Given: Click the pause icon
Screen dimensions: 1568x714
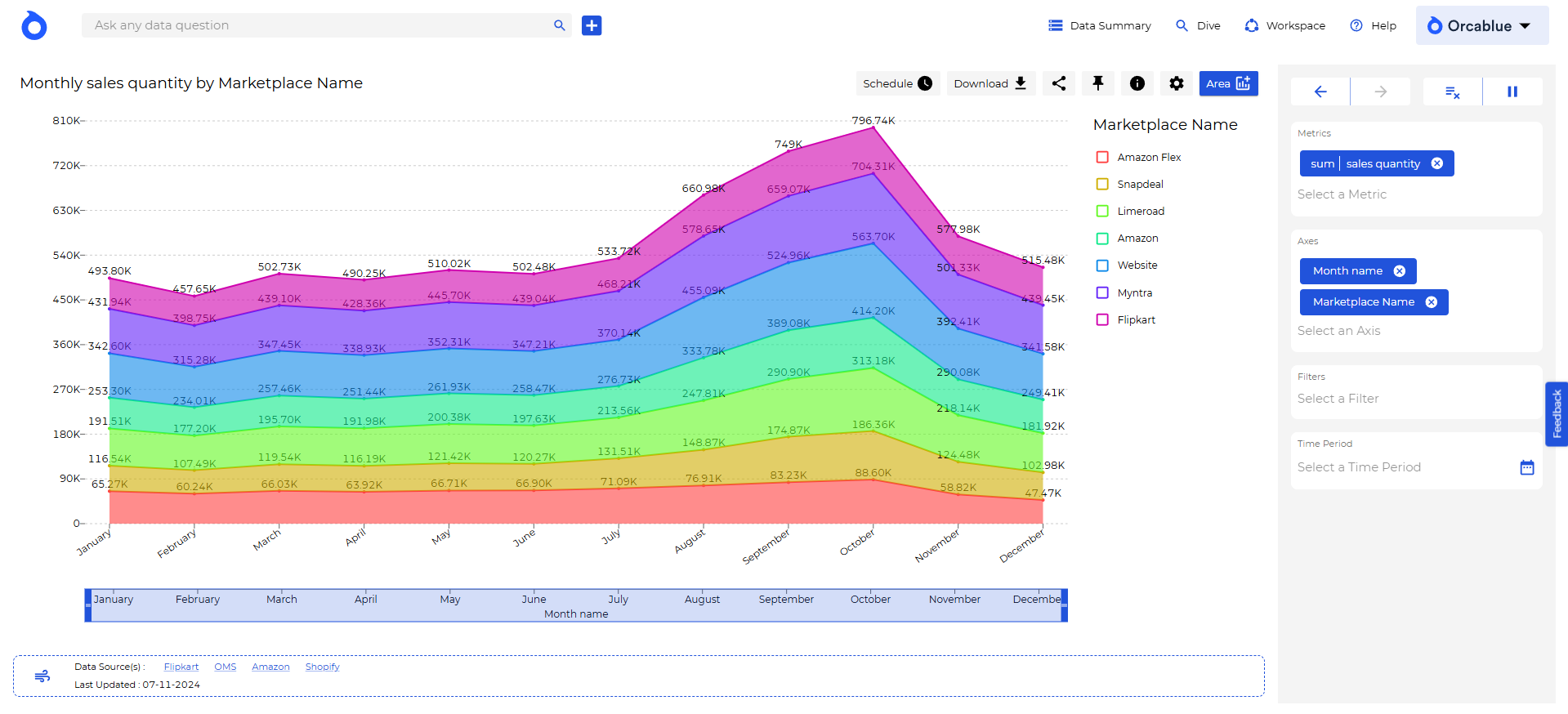Looking at the screenshot, I should tap(1512, 91).
